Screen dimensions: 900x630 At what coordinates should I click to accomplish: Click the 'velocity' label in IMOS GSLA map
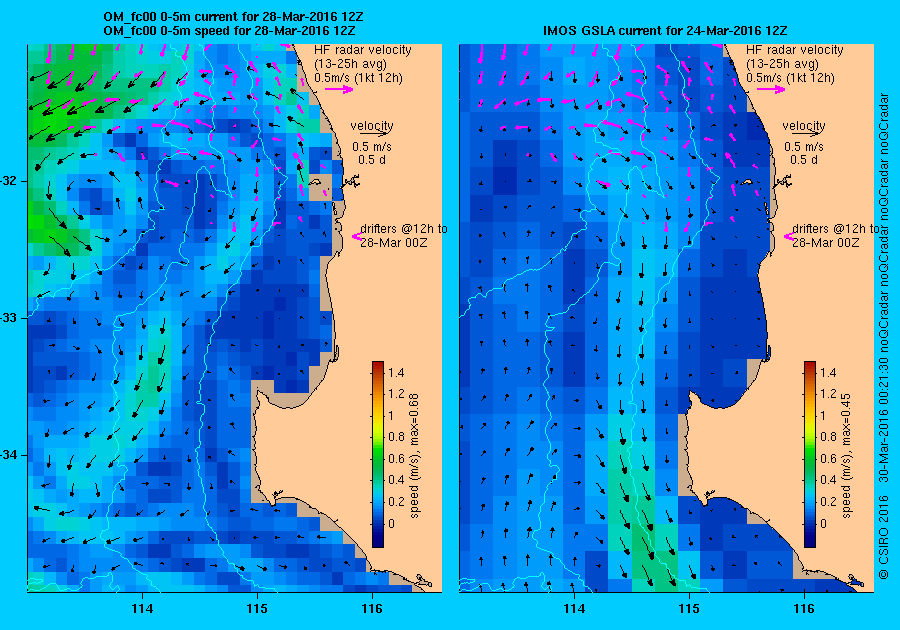(804, 125)
